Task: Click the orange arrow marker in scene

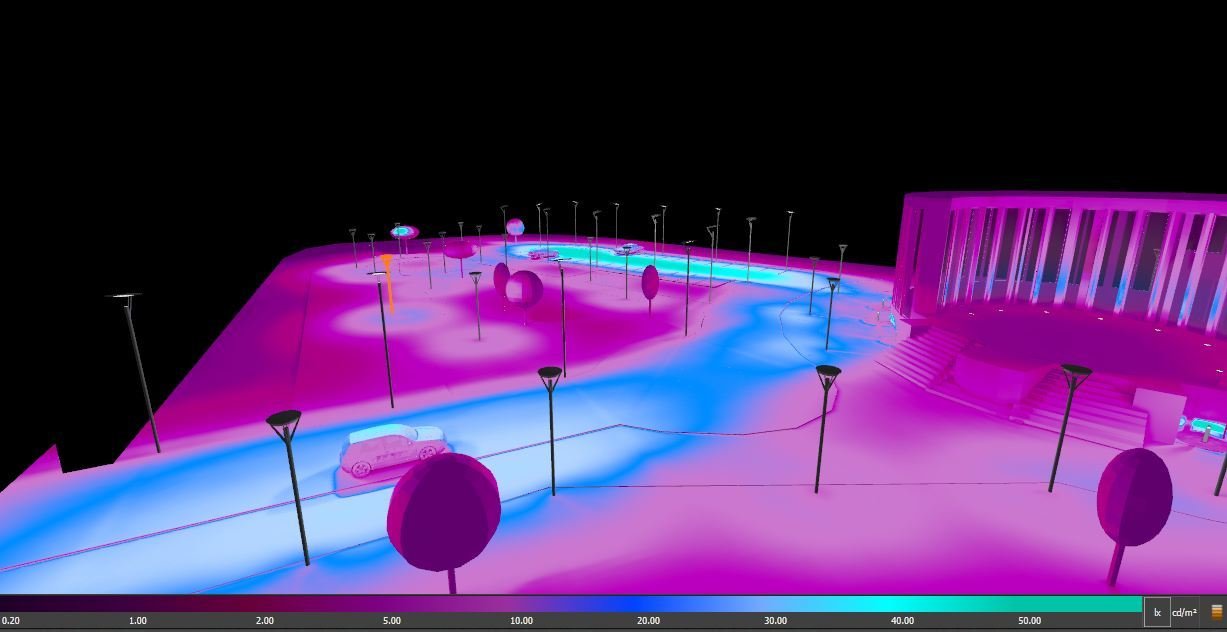Action: (x=388, y=280)
